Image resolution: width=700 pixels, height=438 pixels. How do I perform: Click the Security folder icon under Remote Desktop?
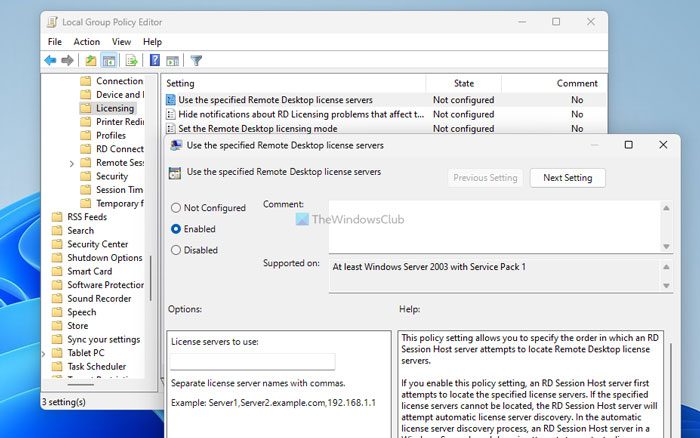(x=85, y=176)
